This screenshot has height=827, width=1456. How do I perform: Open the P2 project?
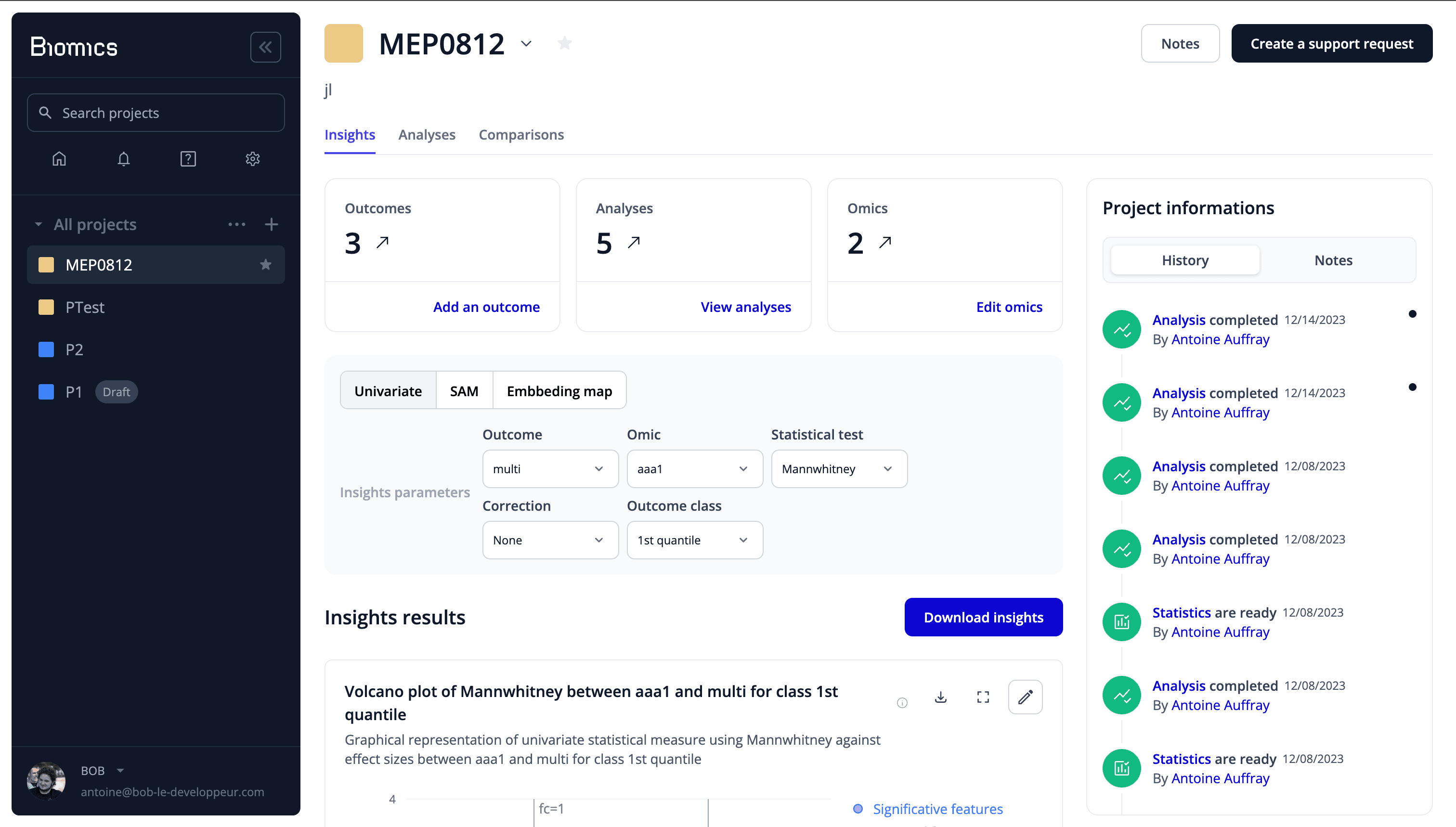coord(156,349)
